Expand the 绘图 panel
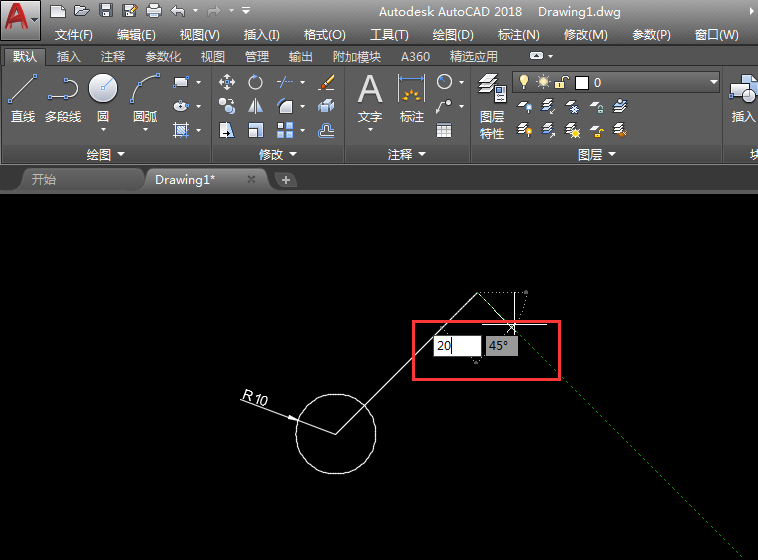 point(105,154)
